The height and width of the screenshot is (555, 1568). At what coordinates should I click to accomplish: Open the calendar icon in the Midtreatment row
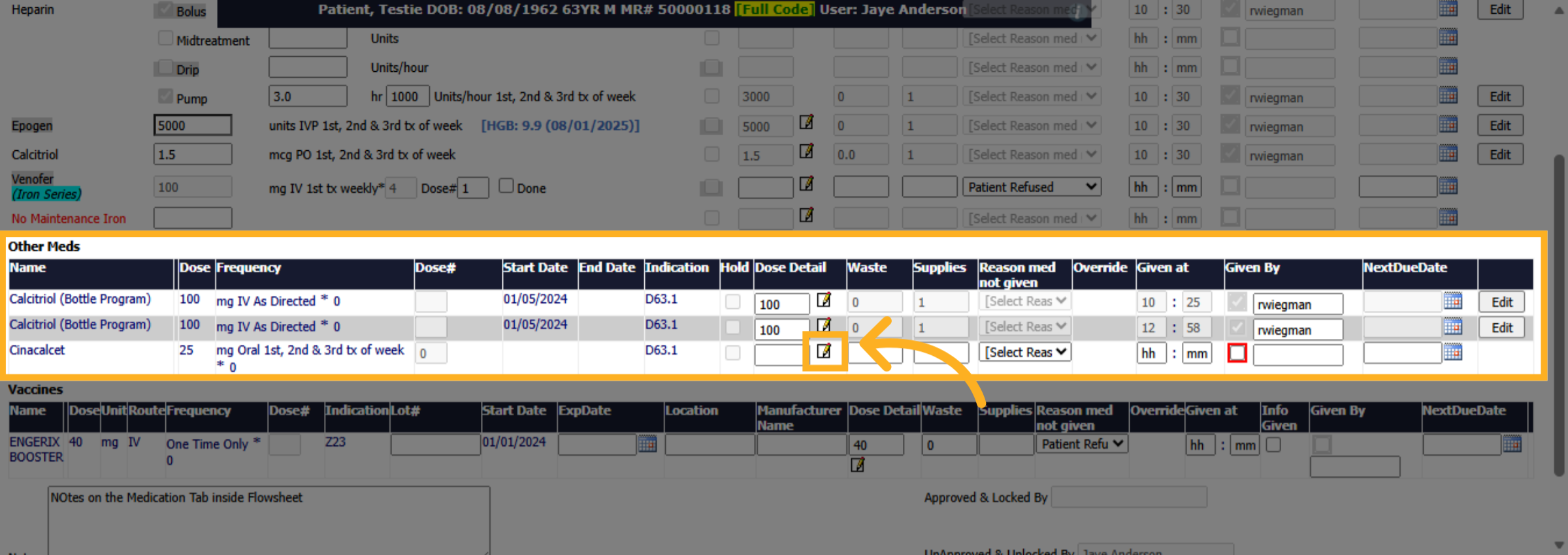pos(1448,37)
